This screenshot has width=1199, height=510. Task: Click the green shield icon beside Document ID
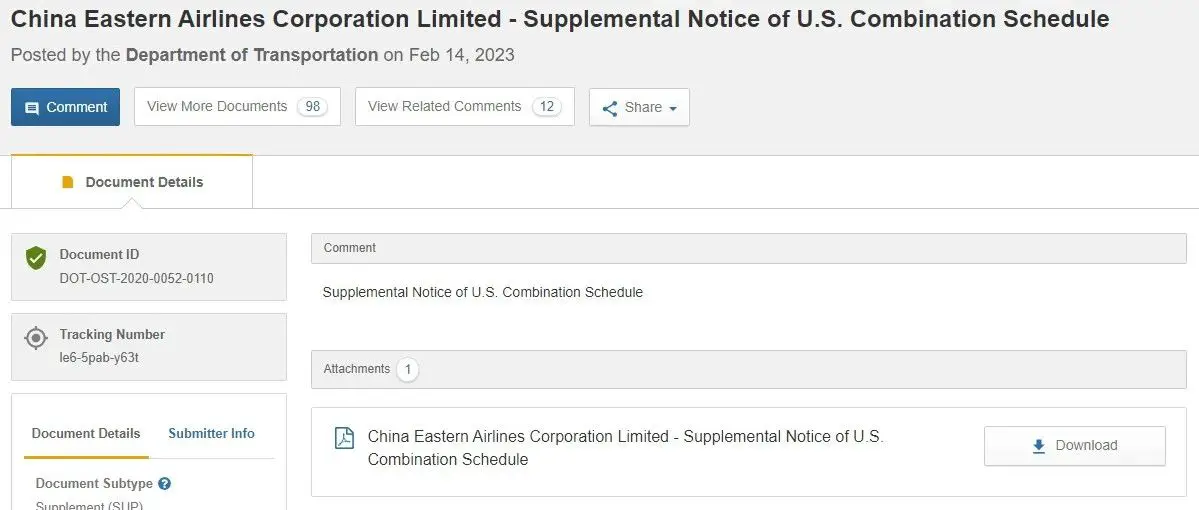pos(36,258)
